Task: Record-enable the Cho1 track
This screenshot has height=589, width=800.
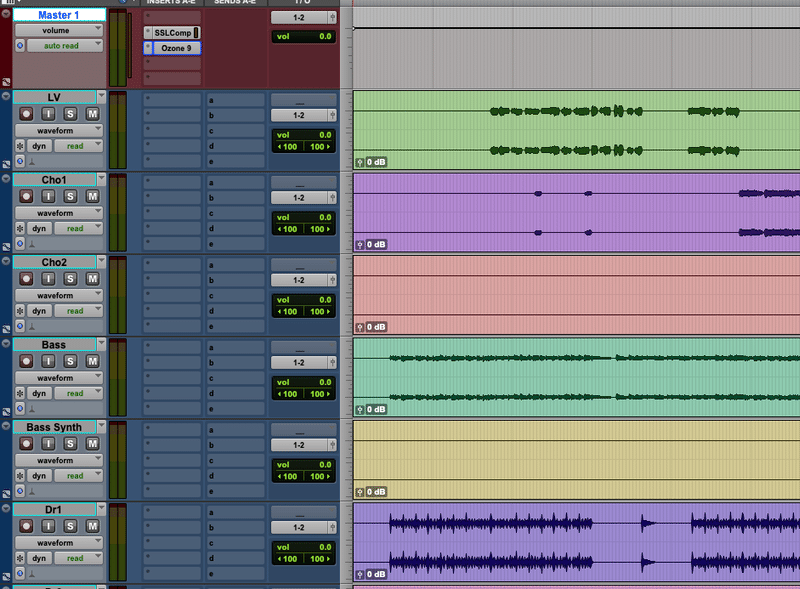Action: pos(27,197)
